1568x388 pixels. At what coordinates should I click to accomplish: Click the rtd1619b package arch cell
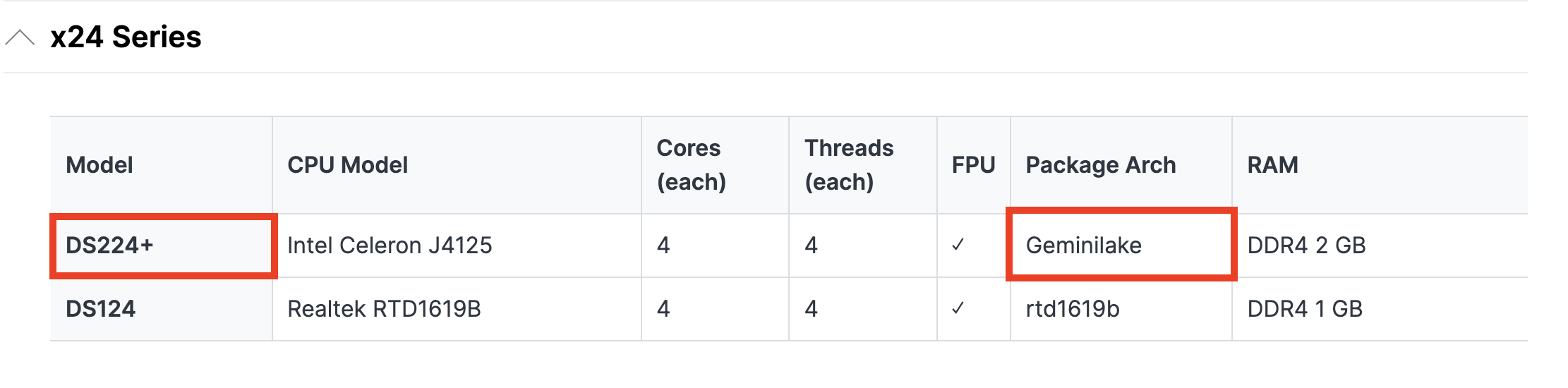tap(1072, 309)
